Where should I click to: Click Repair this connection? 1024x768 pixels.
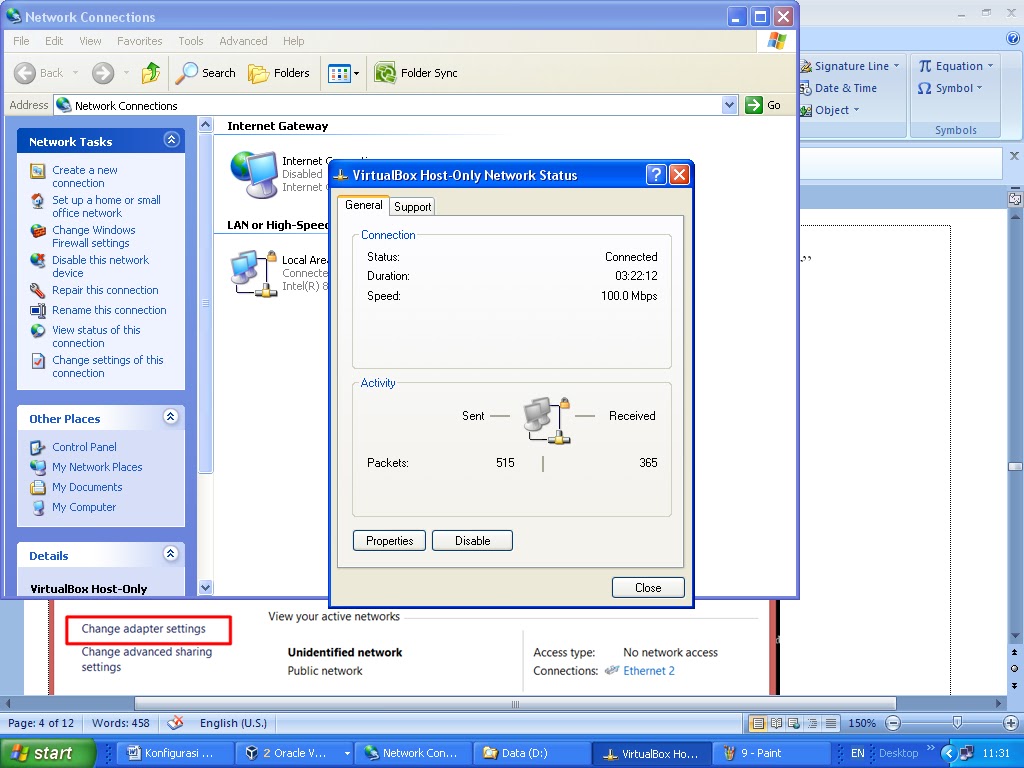[105, 290]
